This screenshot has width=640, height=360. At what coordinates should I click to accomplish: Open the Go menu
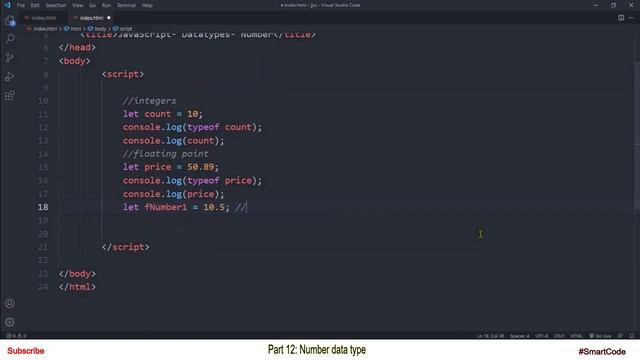(93, 5)
